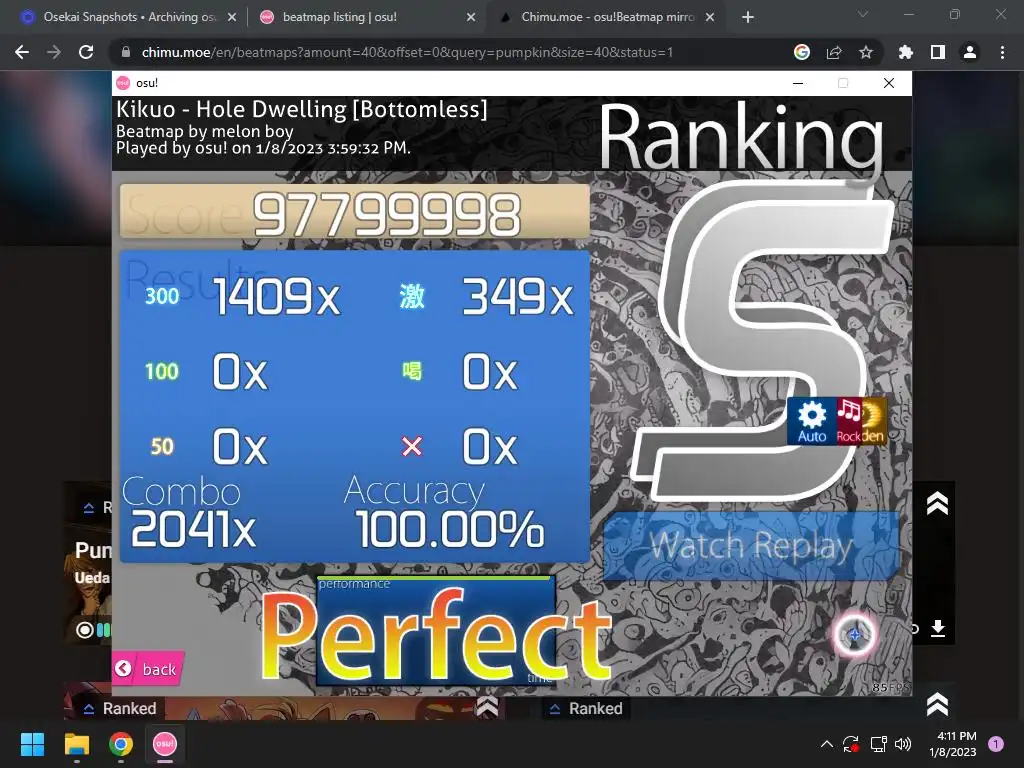The image size is (1024, 768).
Task: Go forward in Chrome
Action: tap(54, 52)
